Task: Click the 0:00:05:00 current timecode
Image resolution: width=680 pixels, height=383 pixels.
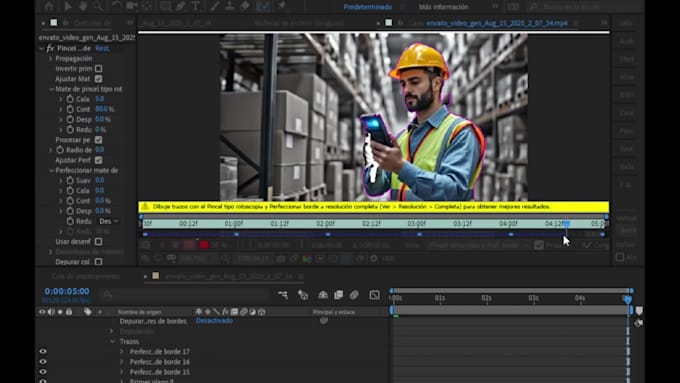Action: (67, 291)
